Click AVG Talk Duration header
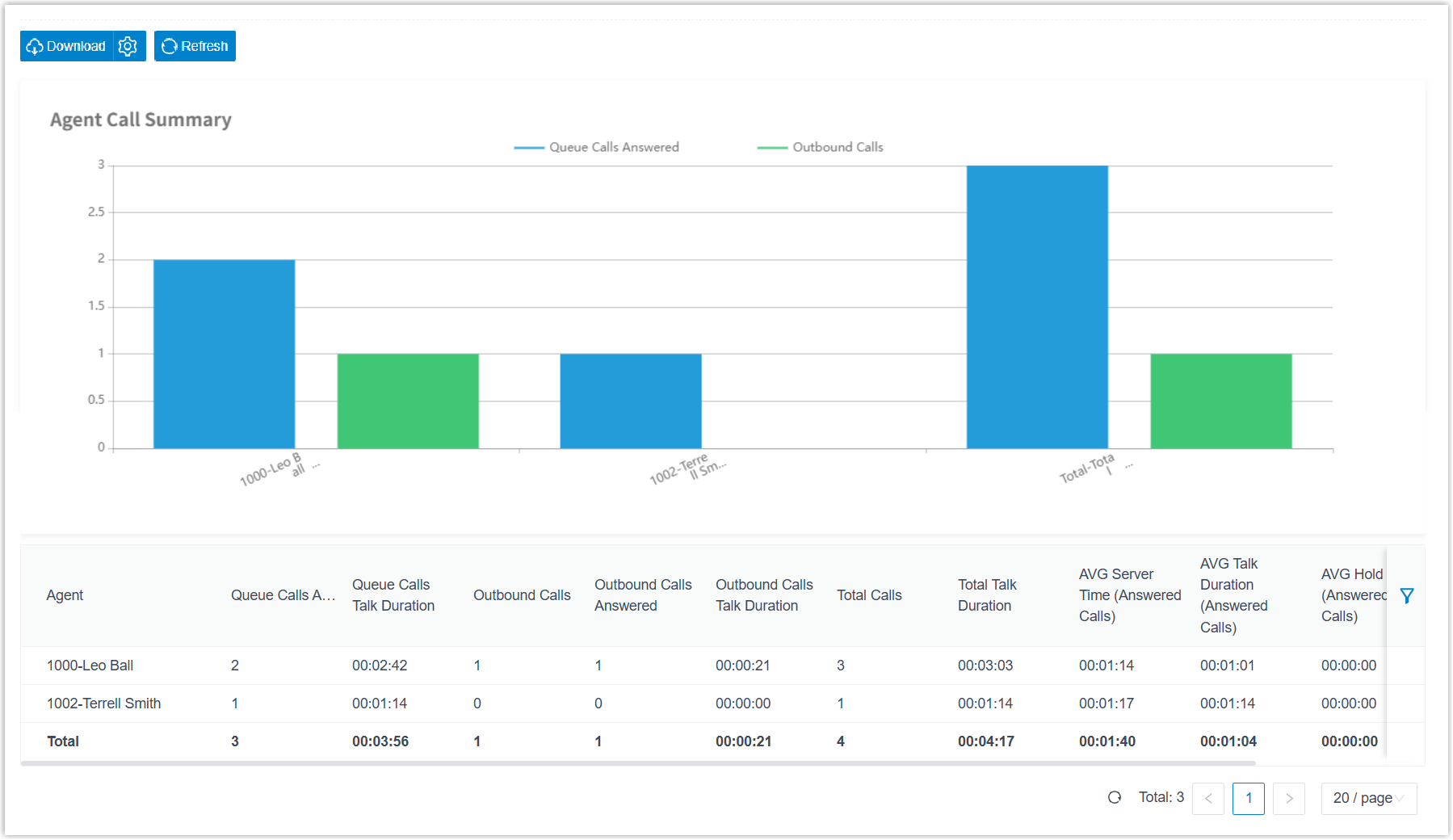This screenshot has width=1453, height=840. [1233, 595]
